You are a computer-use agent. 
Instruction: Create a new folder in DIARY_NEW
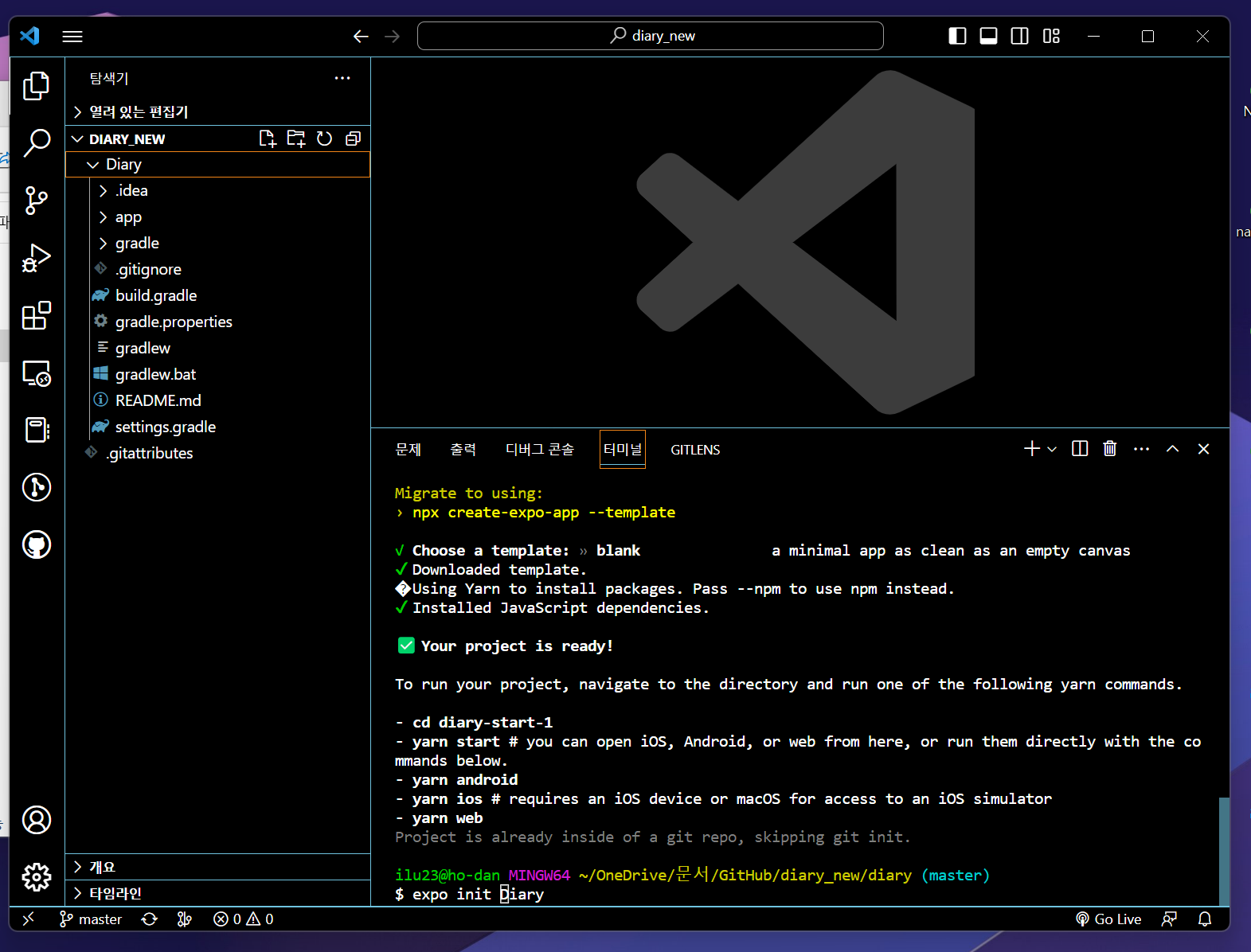pos(296,139)
